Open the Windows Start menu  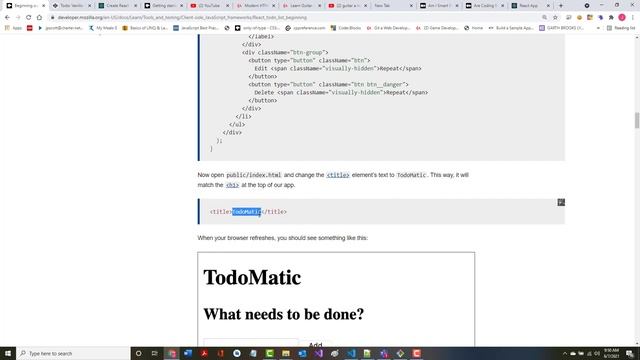click(x=8, y=353)
